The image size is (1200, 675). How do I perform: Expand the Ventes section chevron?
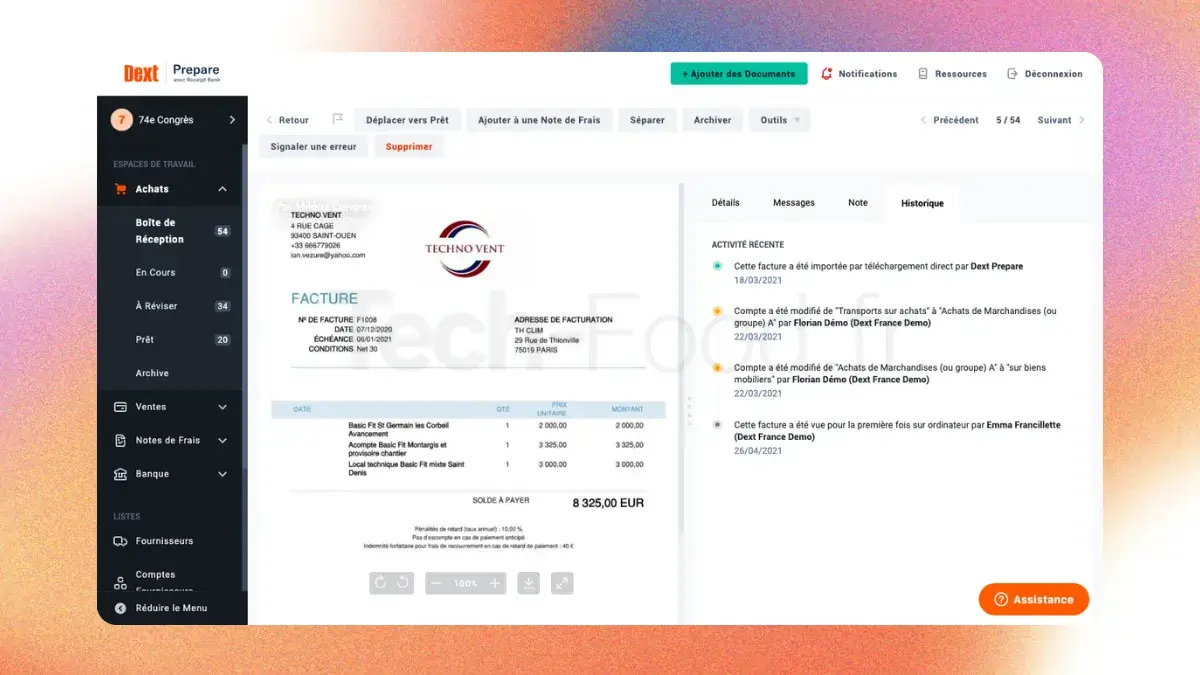pos(222,407)
